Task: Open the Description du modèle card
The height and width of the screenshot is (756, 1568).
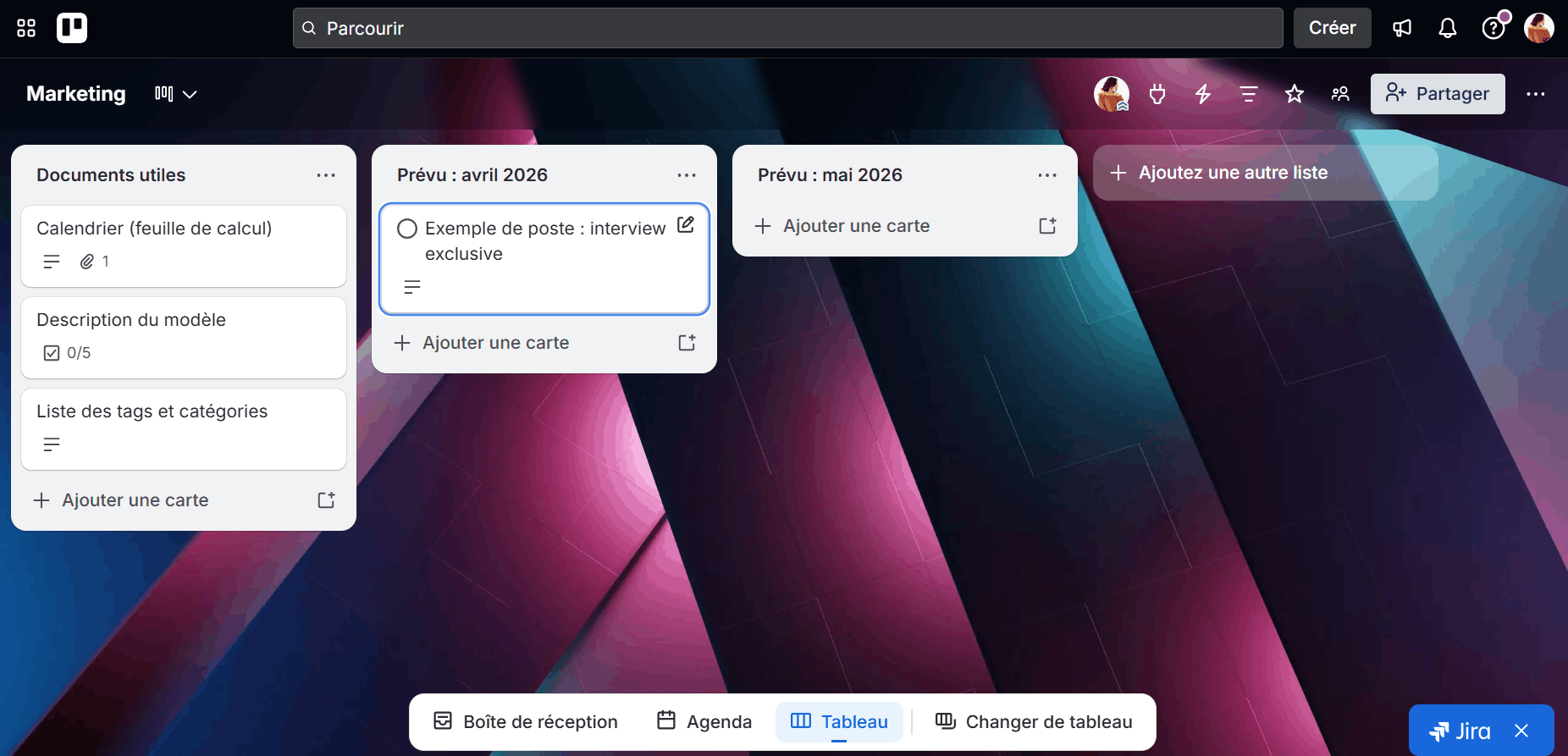Action: point(184,338)
